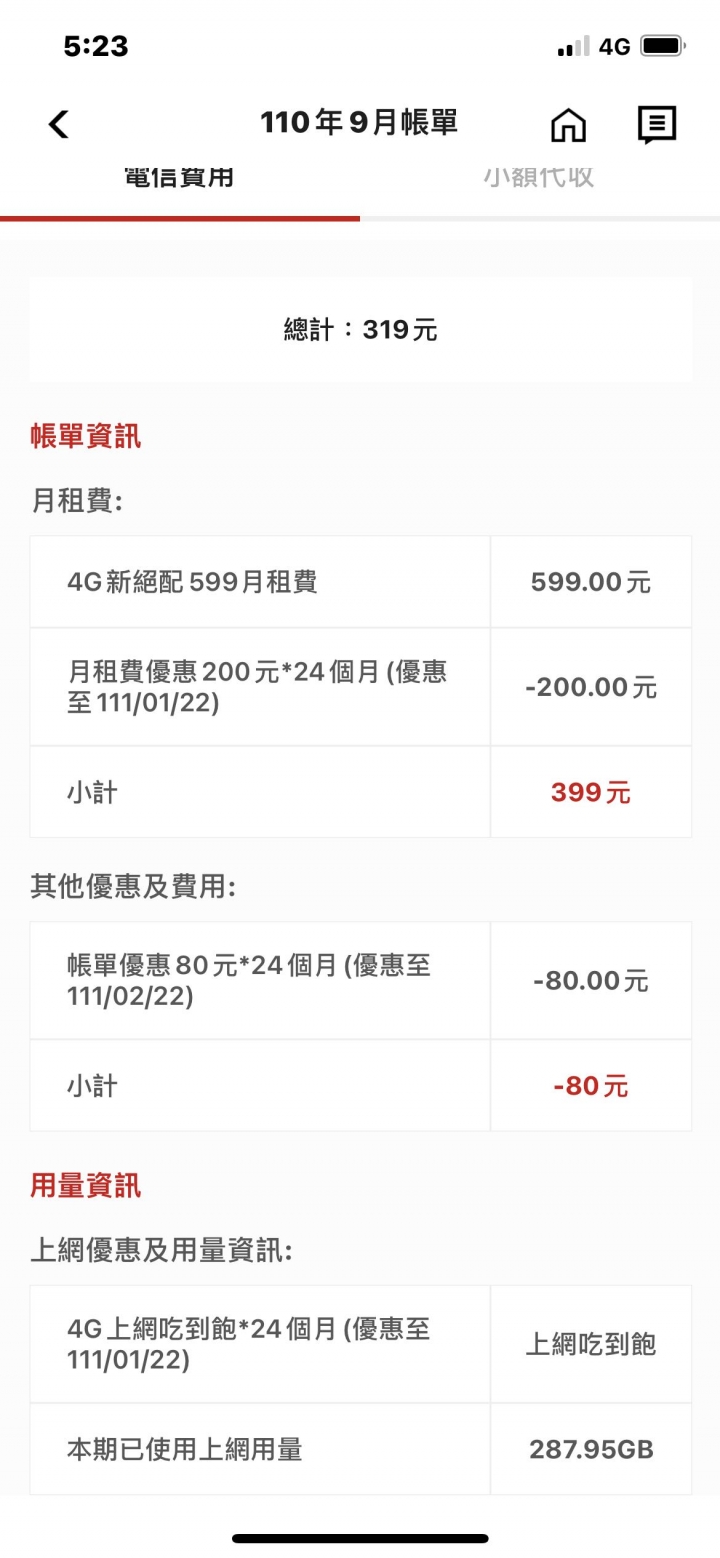Screen dimensions: 720x1558
Task: Switch to the 小額代收 tab
Action: tap(540, 178)
